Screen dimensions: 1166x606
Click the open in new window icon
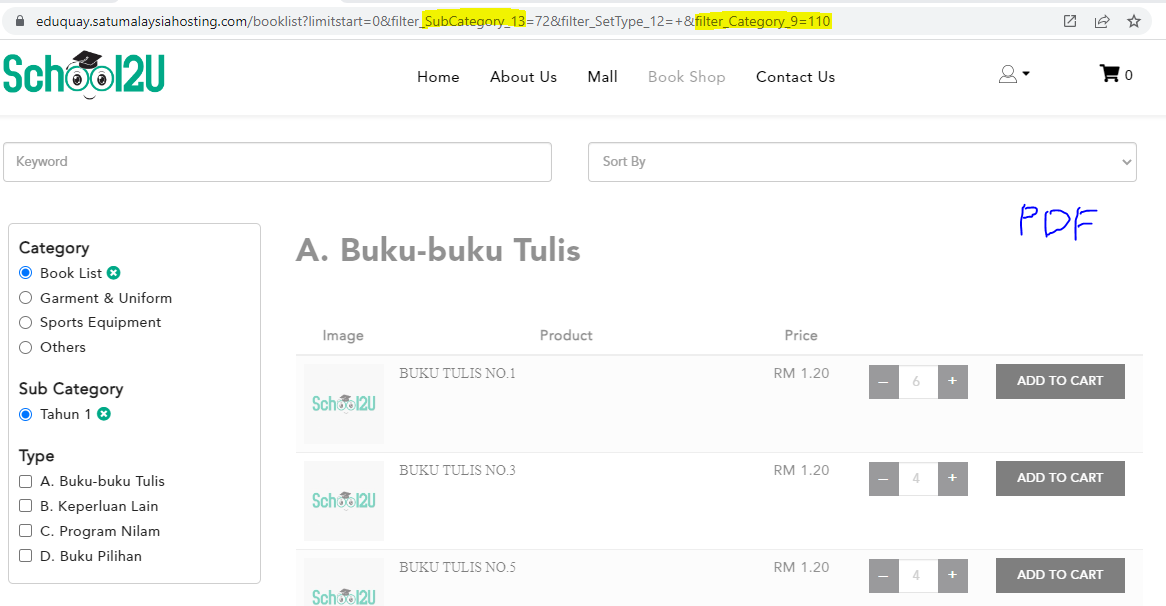point(1070,21)
